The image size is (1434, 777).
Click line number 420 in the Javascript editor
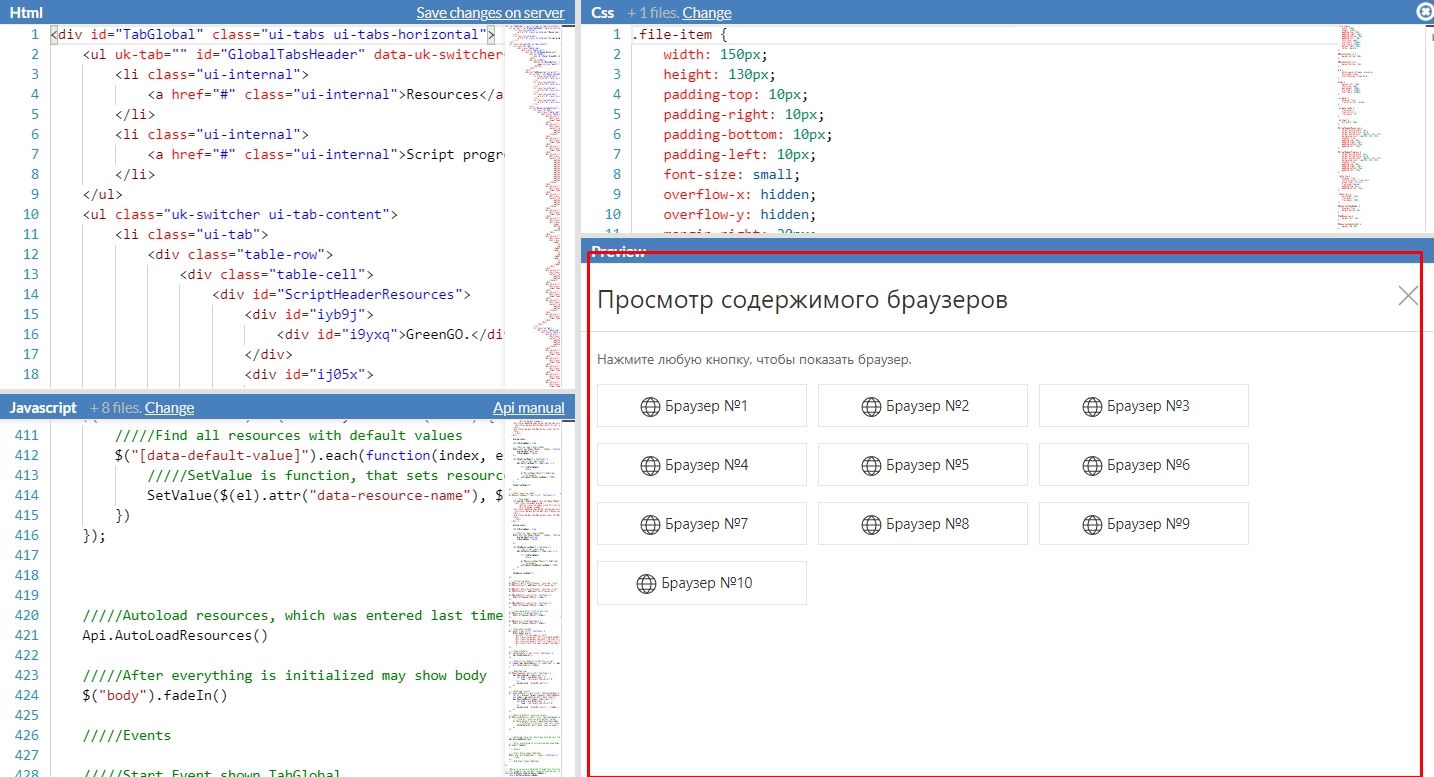pos(27,615)
